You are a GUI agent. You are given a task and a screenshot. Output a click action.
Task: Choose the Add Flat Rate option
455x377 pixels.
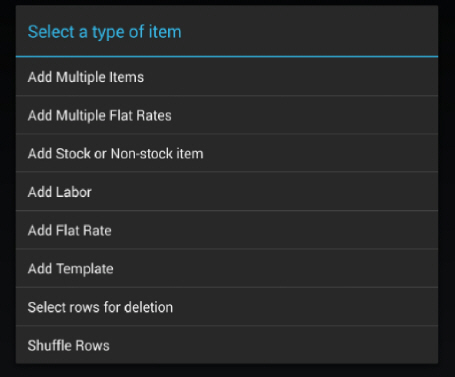tap(227, 230)
